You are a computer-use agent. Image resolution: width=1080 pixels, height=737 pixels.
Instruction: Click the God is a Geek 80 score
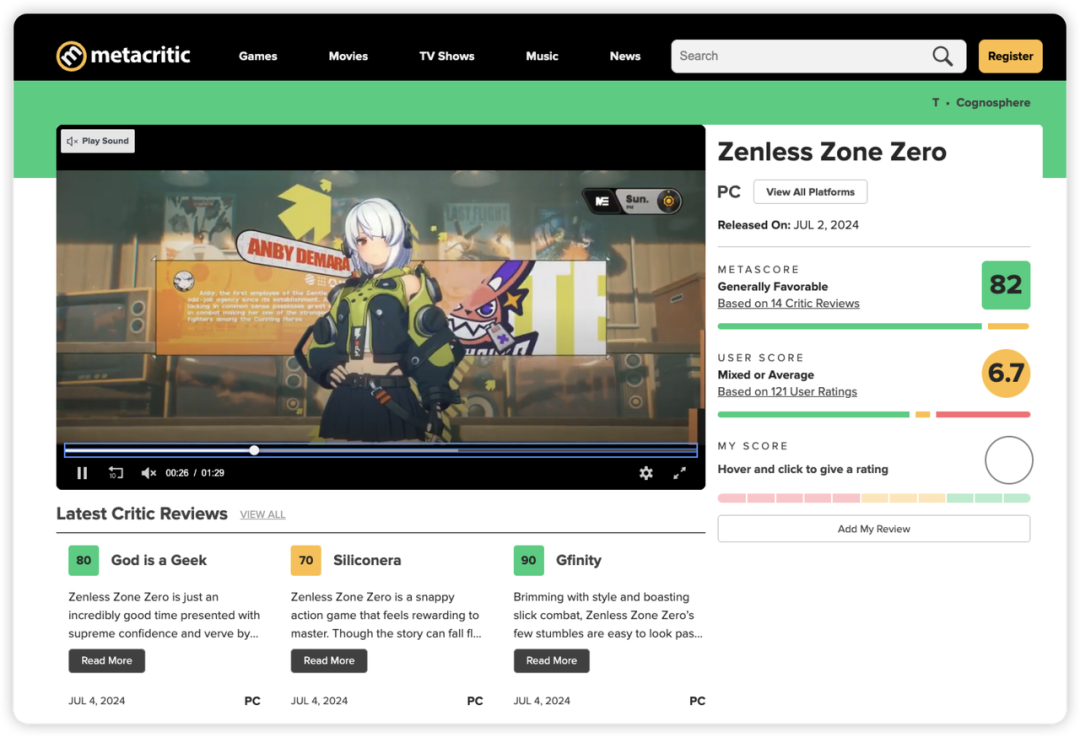83,561
